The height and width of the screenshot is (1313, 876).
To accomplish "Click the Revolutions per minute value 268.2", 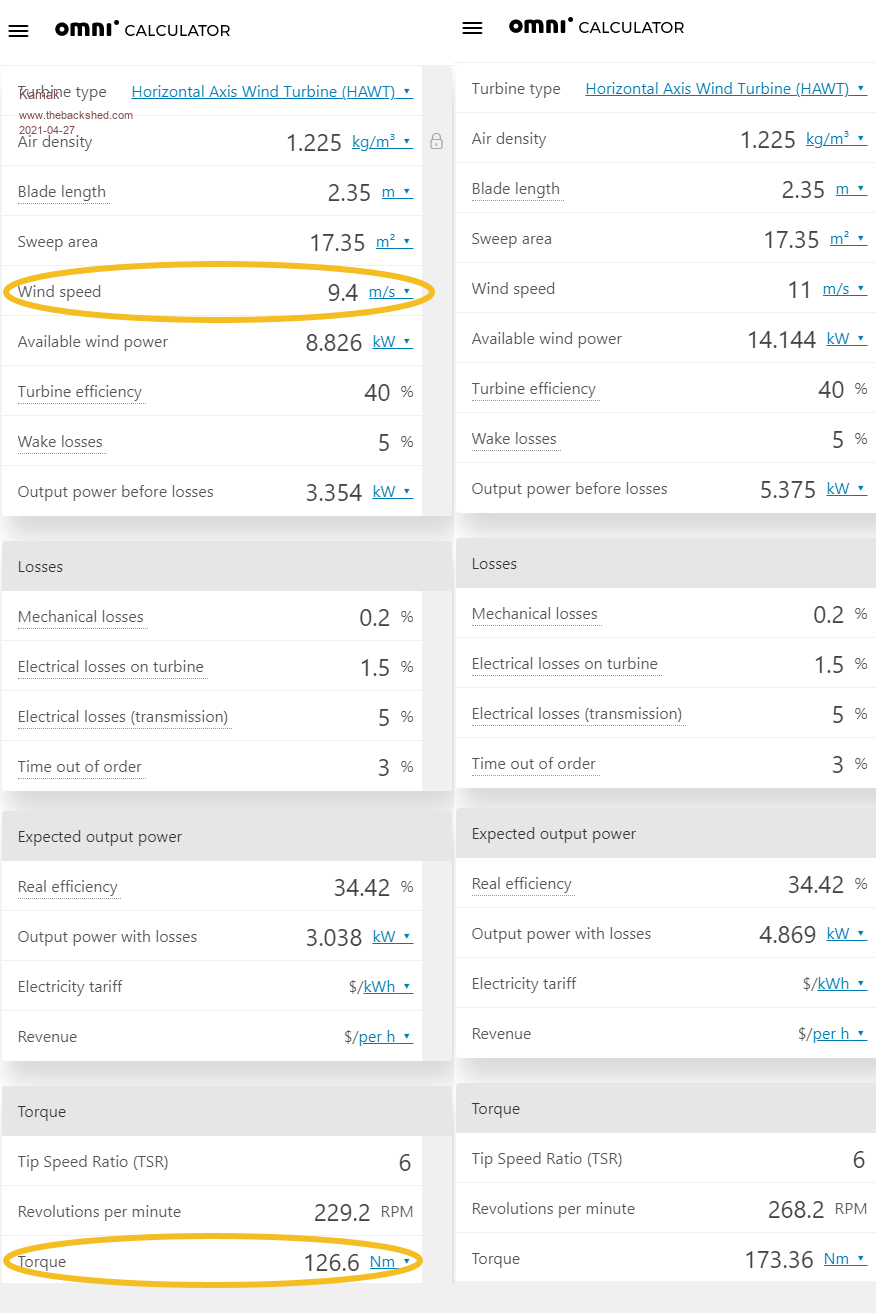I will pyautogui.click(x=795, y=1210).
